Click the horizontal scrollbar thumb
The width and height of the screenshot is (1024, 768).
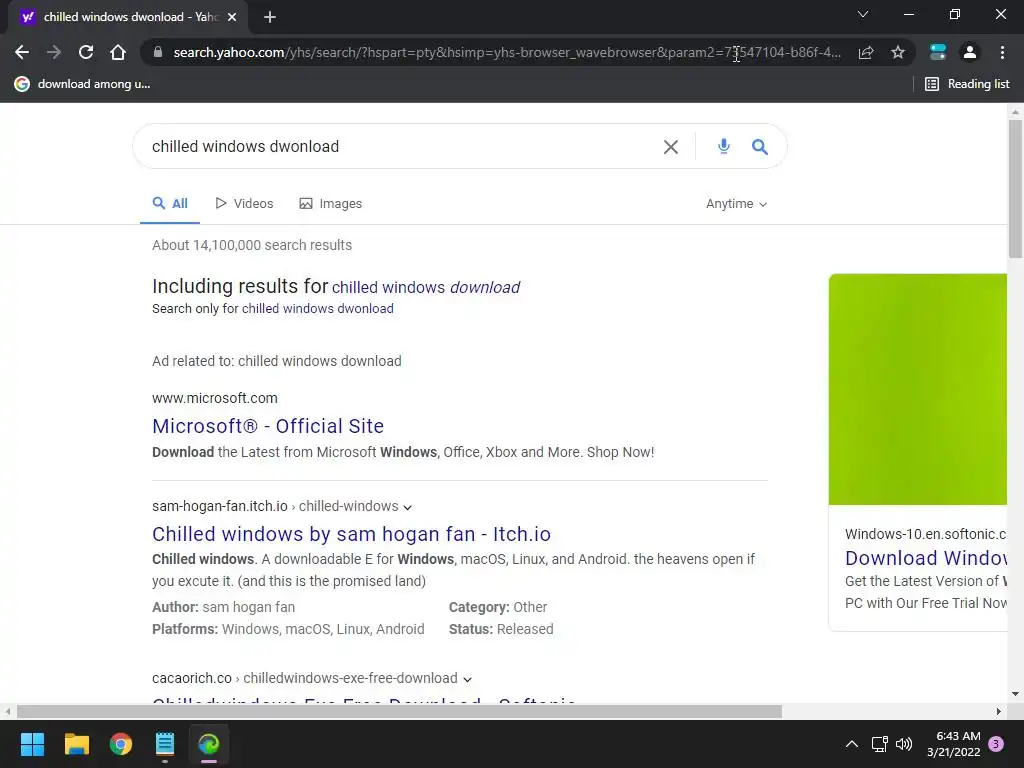pyautogui.click(x=399, y=711)
